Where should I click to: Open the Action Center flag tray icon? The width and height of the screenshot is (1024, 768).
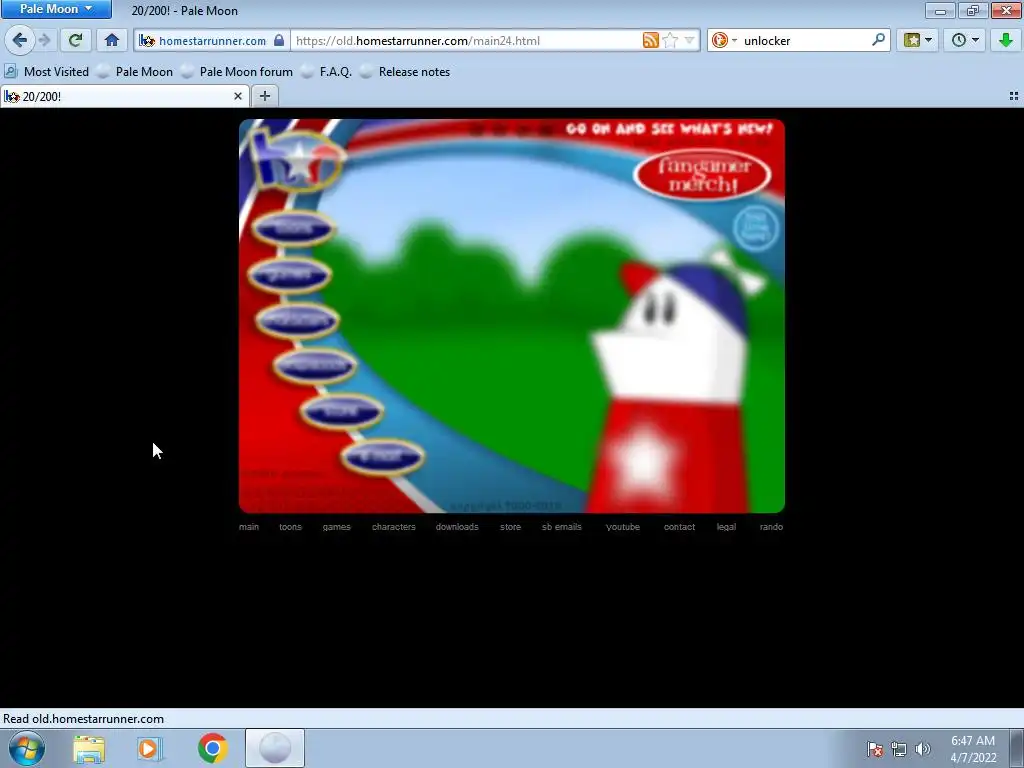point(874,749)
